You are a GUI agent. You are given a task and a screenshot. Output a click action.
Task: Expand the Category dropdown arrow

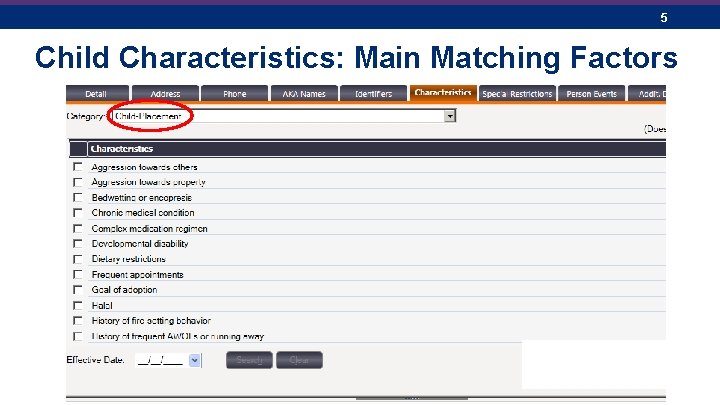tap(450, 116)
